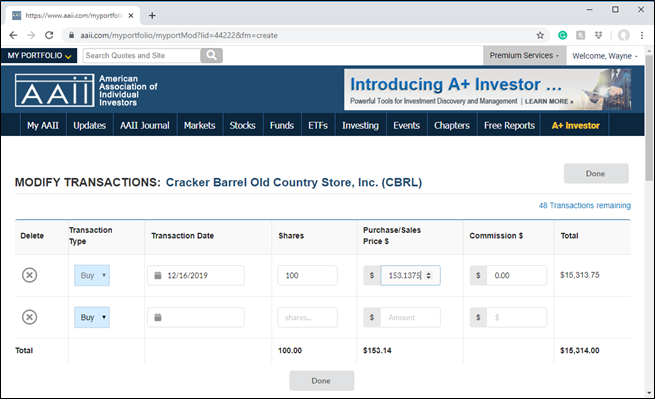Select the $153.14 average price total
This screenshot has width=655, height=399.
(377, 351)
